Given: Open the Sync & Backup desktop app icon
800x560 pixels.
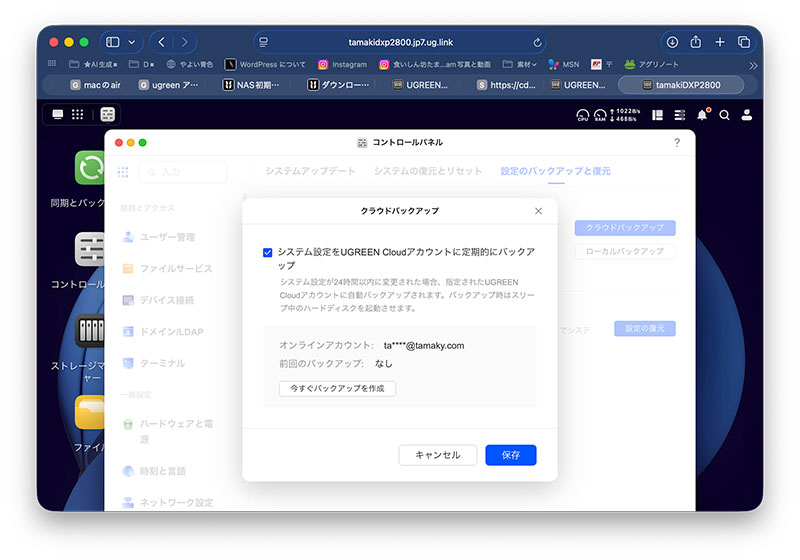Looking at the screenshot, I should tap(91, 169).
